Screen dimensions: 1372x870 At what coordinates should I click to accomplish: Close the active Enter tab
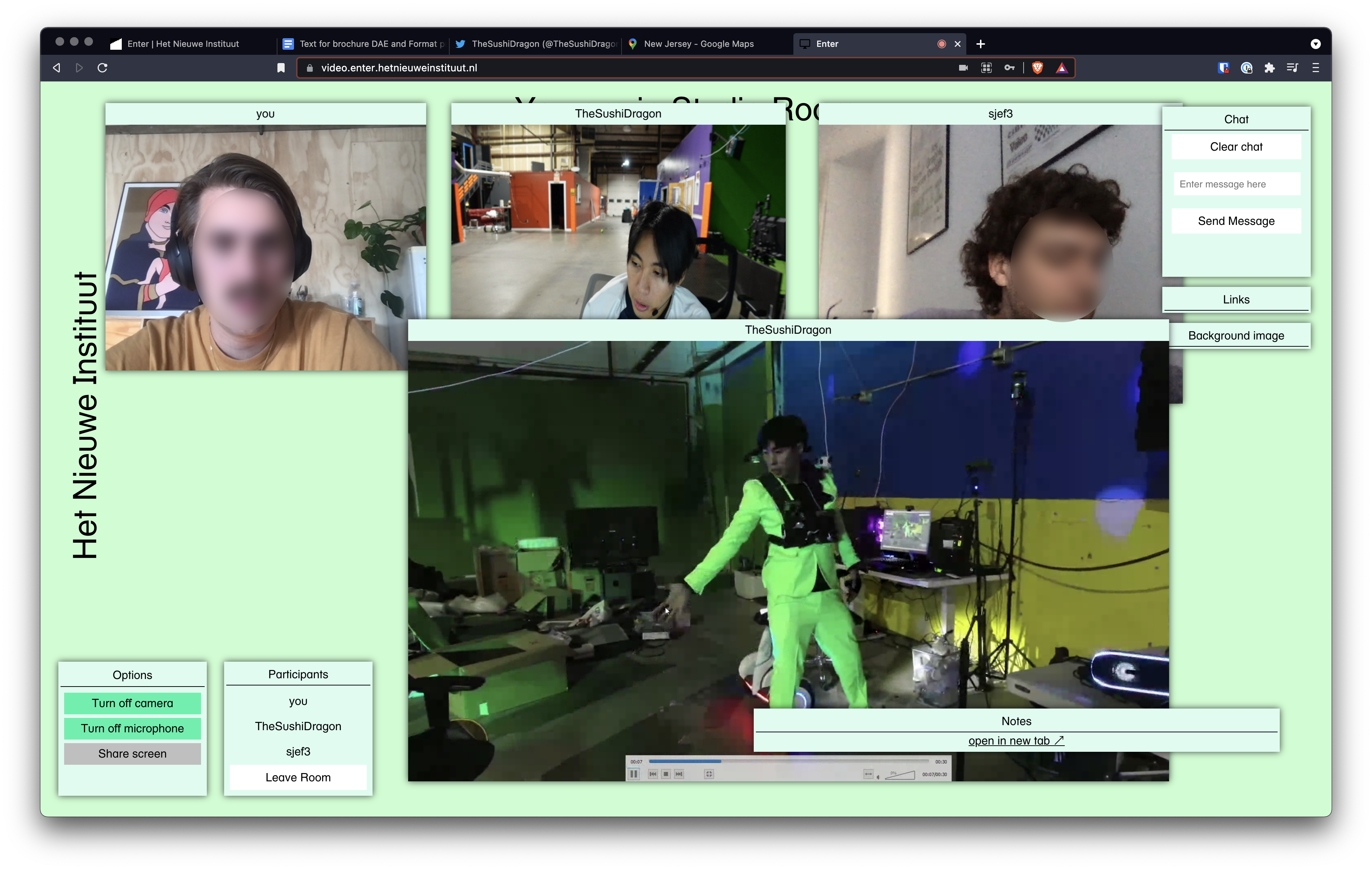[x=958, y=44]
